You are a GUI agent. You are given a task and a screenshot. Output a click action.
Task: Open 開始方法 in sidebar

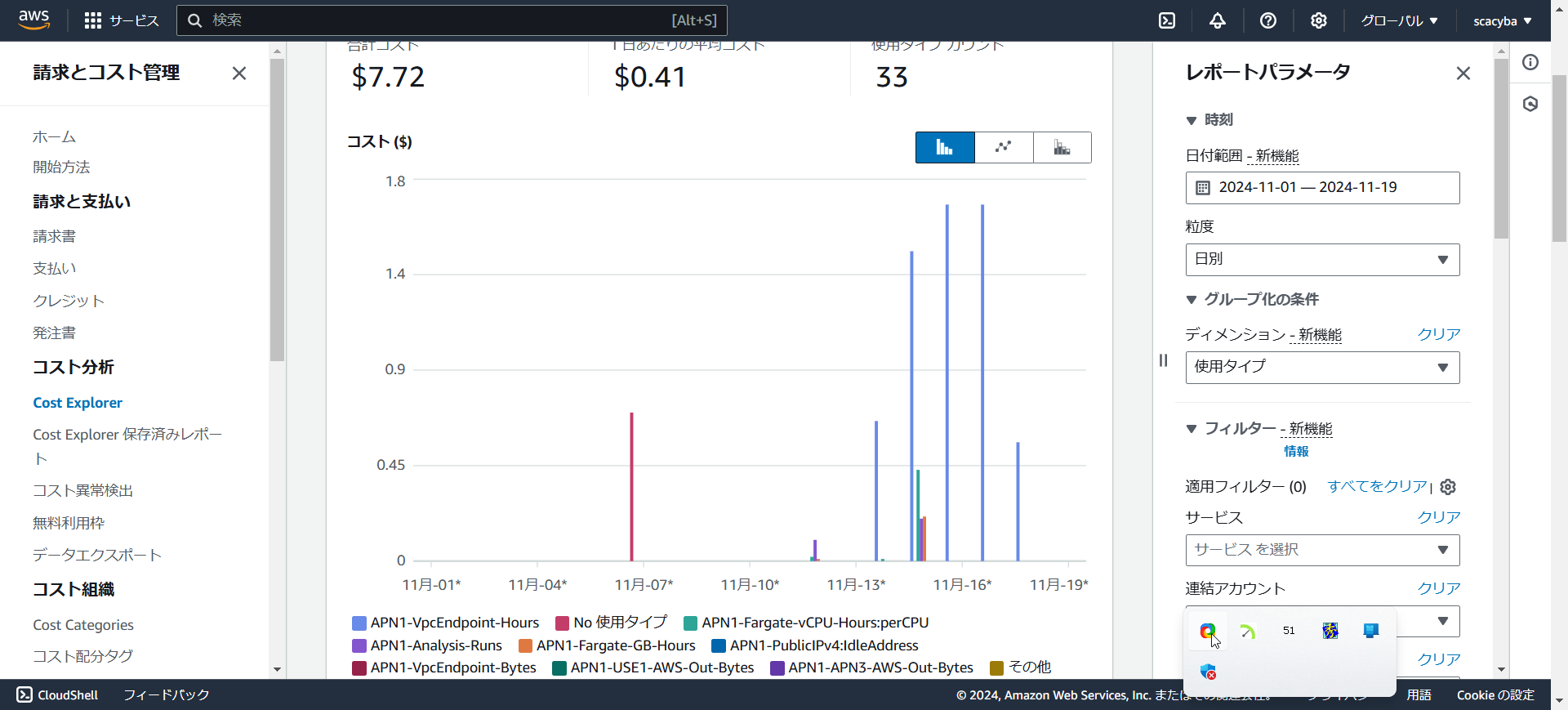[61, 167]
